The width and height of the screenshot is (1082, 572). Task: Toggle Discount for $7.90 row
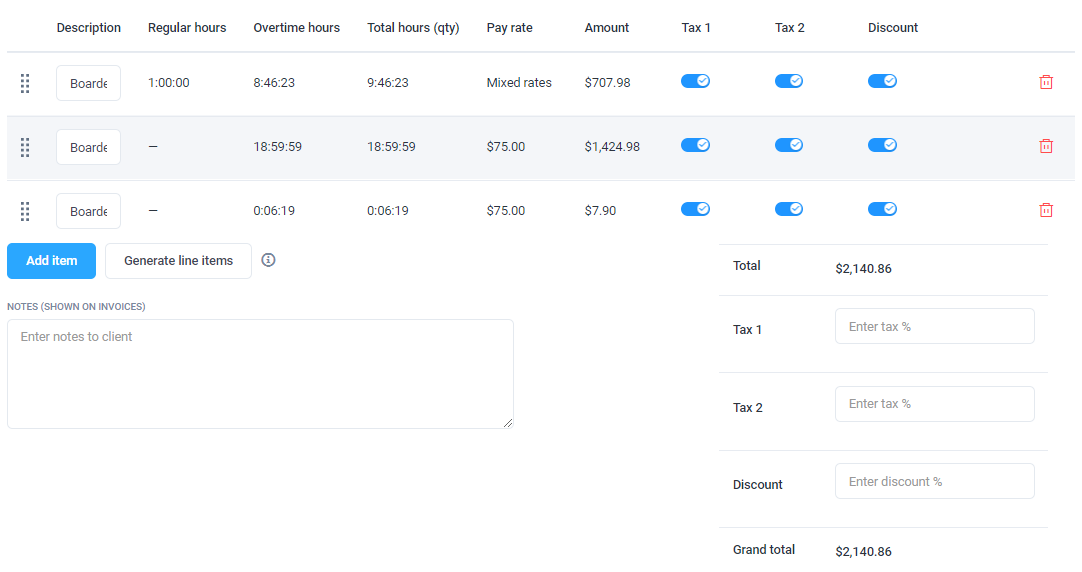(883, 209)
